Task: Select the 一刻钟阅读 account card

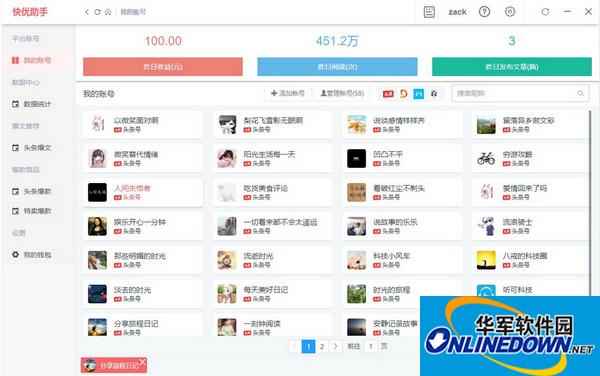Action: point(272,326)
